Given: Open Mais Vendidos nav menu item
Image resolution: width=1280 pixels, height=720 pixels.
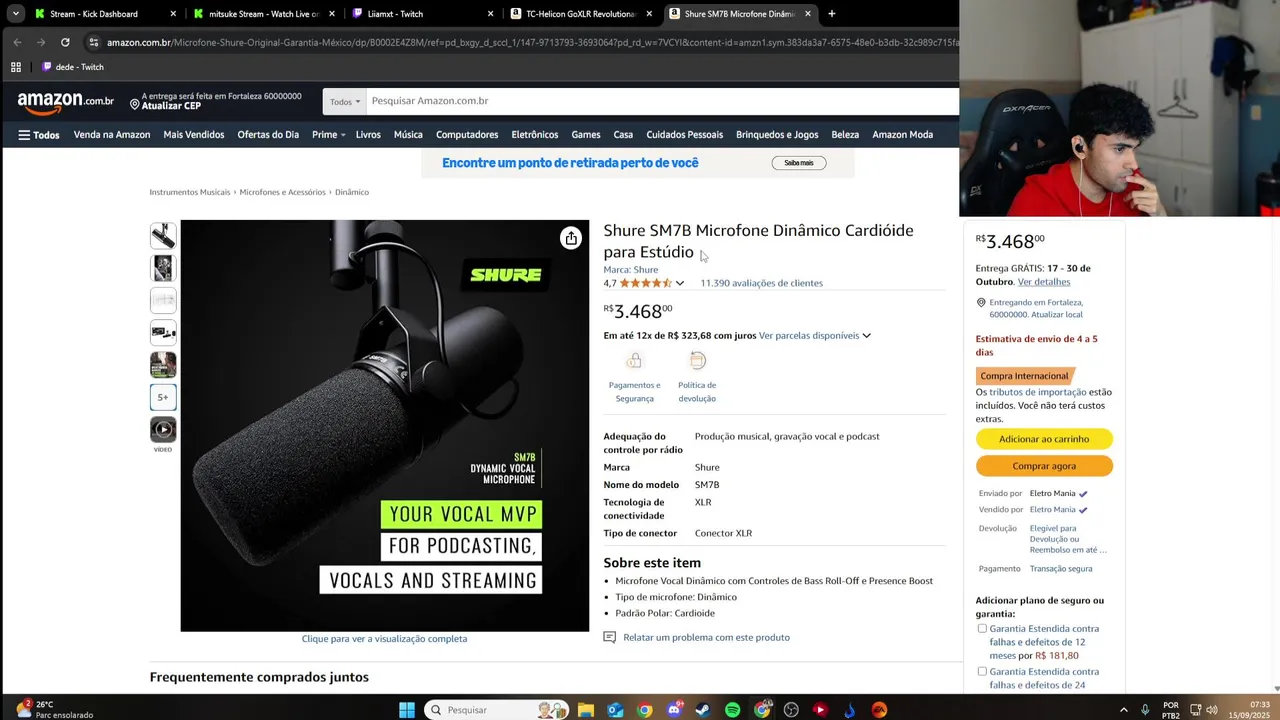Looking at the screenshot, I should point(194,135).
